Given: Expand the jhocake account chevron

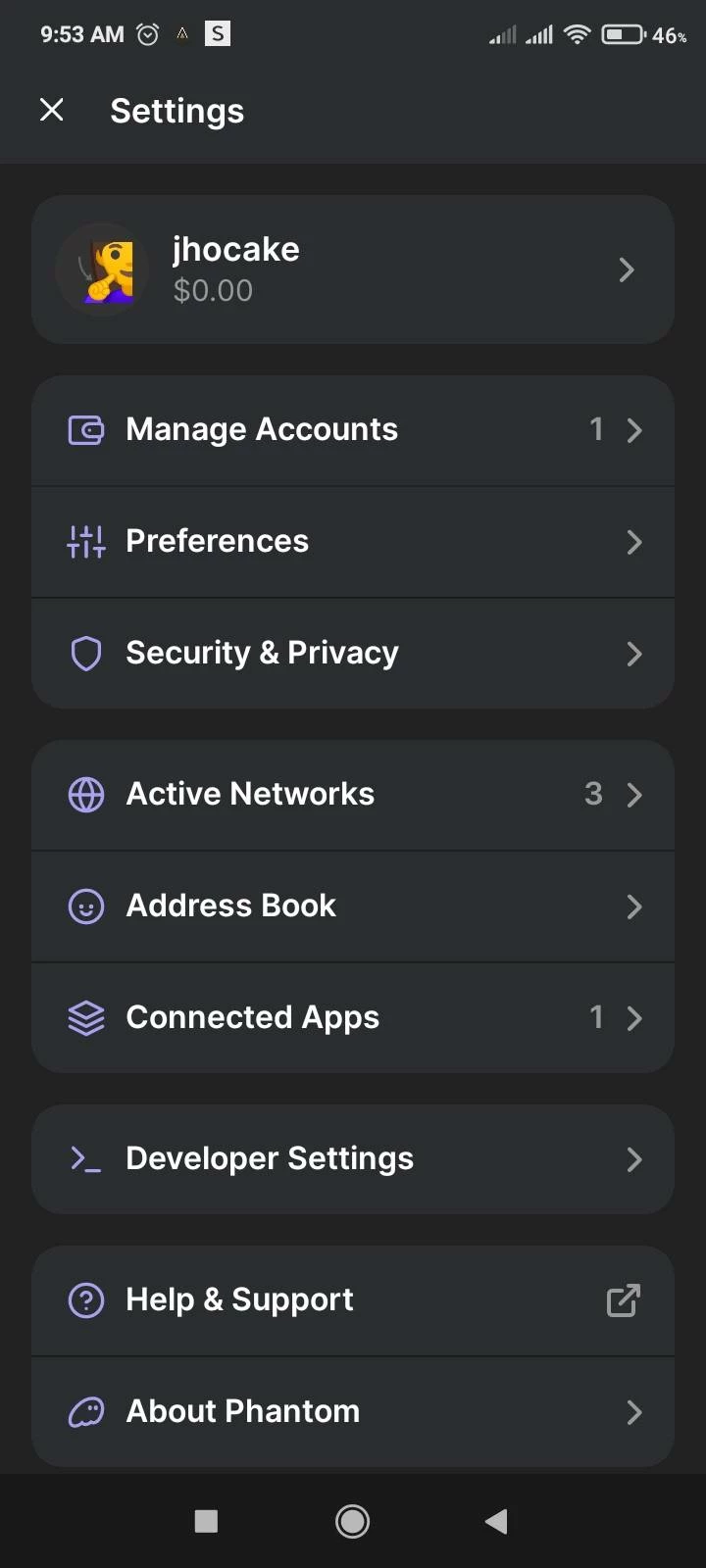Looking at the screenshot, I should 627,269.
